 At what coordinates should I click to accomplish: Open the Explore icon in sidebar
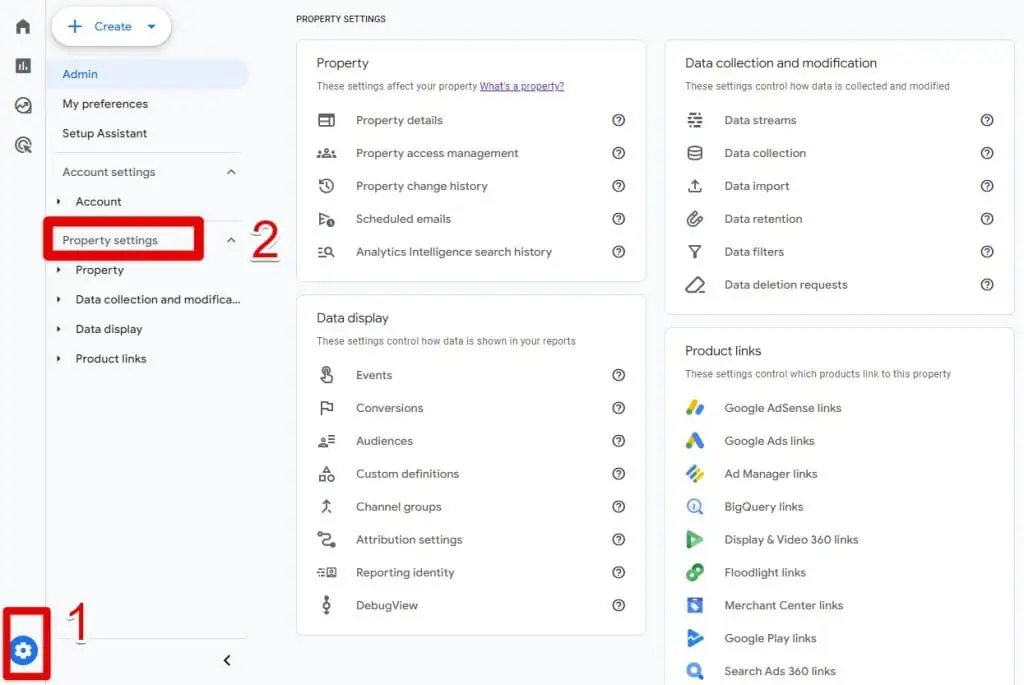point(23,105)
